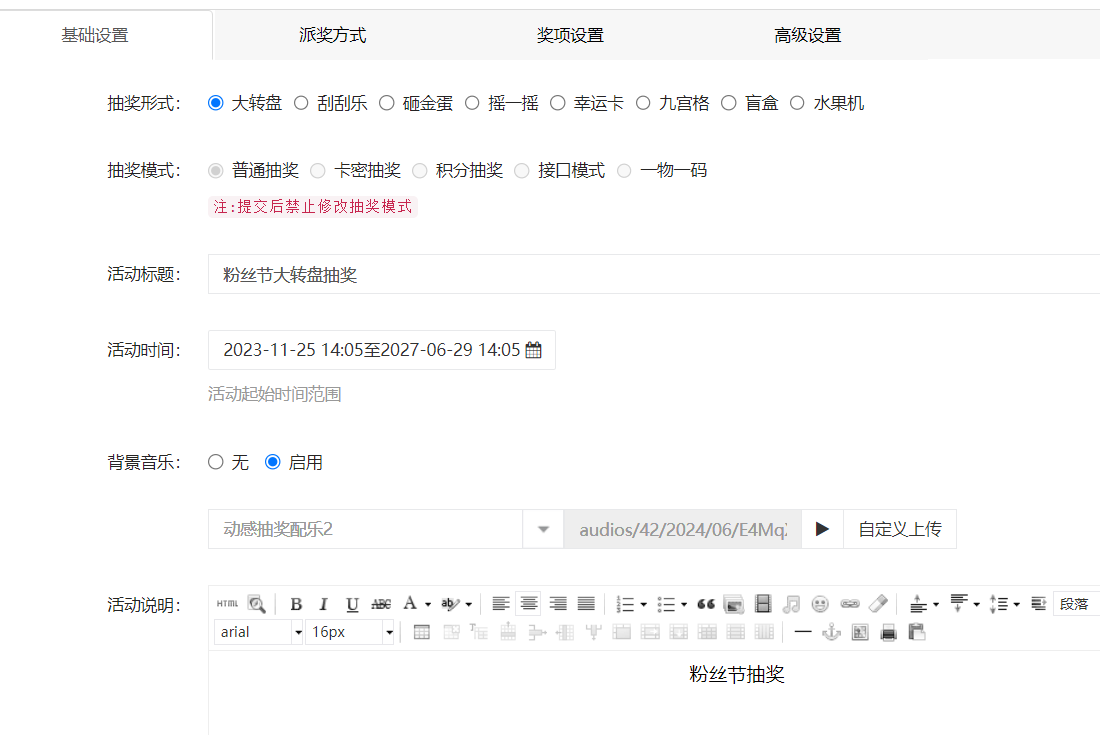Toggle HTML source view in editor

coord(227,603)
